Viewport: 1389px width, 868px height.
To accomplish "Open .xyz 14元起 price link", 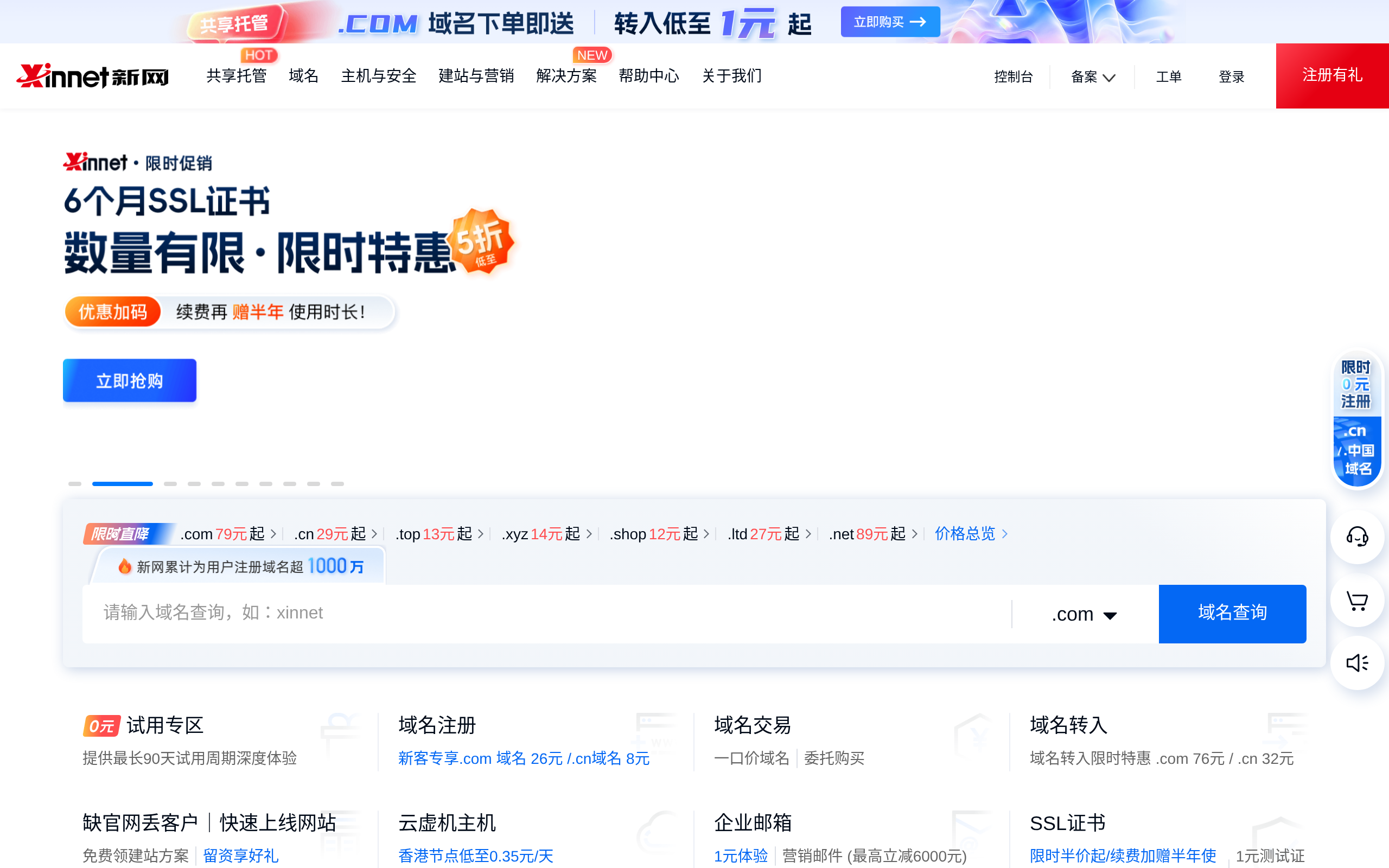I will click(x=546, y=534).
